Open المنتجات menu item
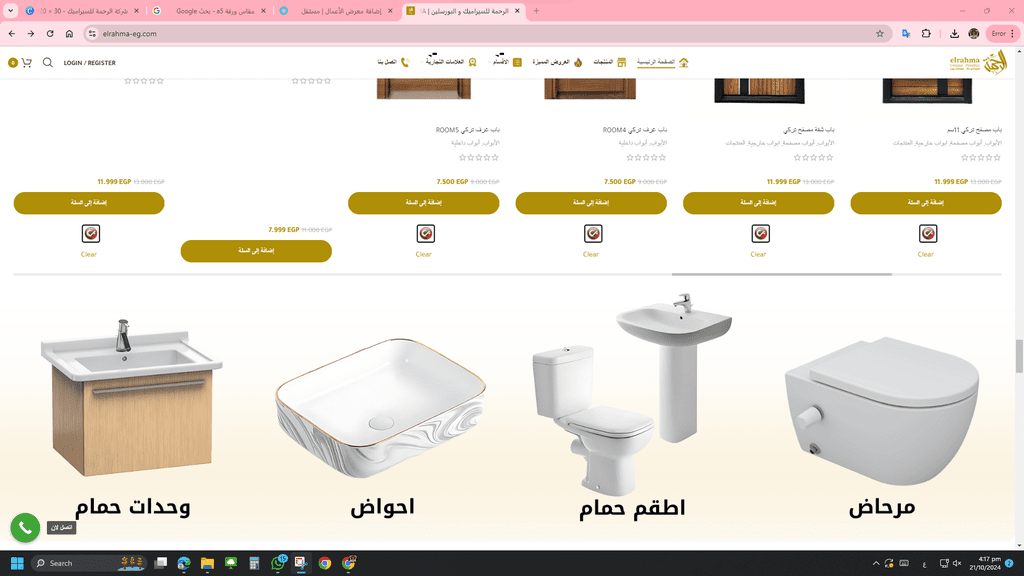Viewport: 1024px width, 576px height. coord(609,62)
